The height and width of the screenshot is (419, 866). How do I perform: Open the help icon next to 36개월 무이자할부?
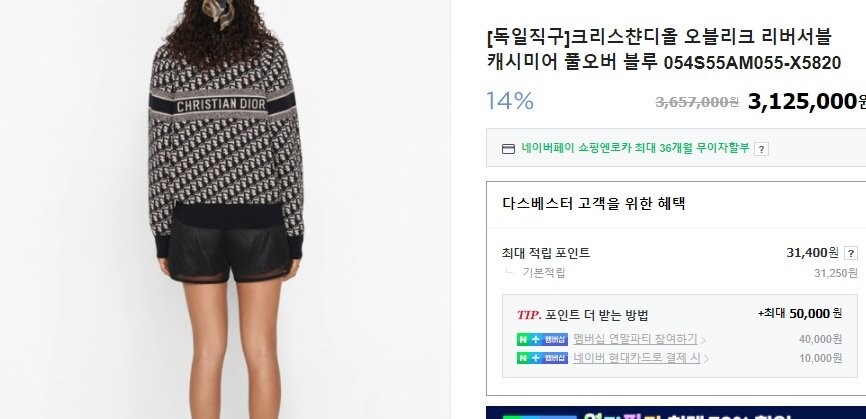[761, 149]
